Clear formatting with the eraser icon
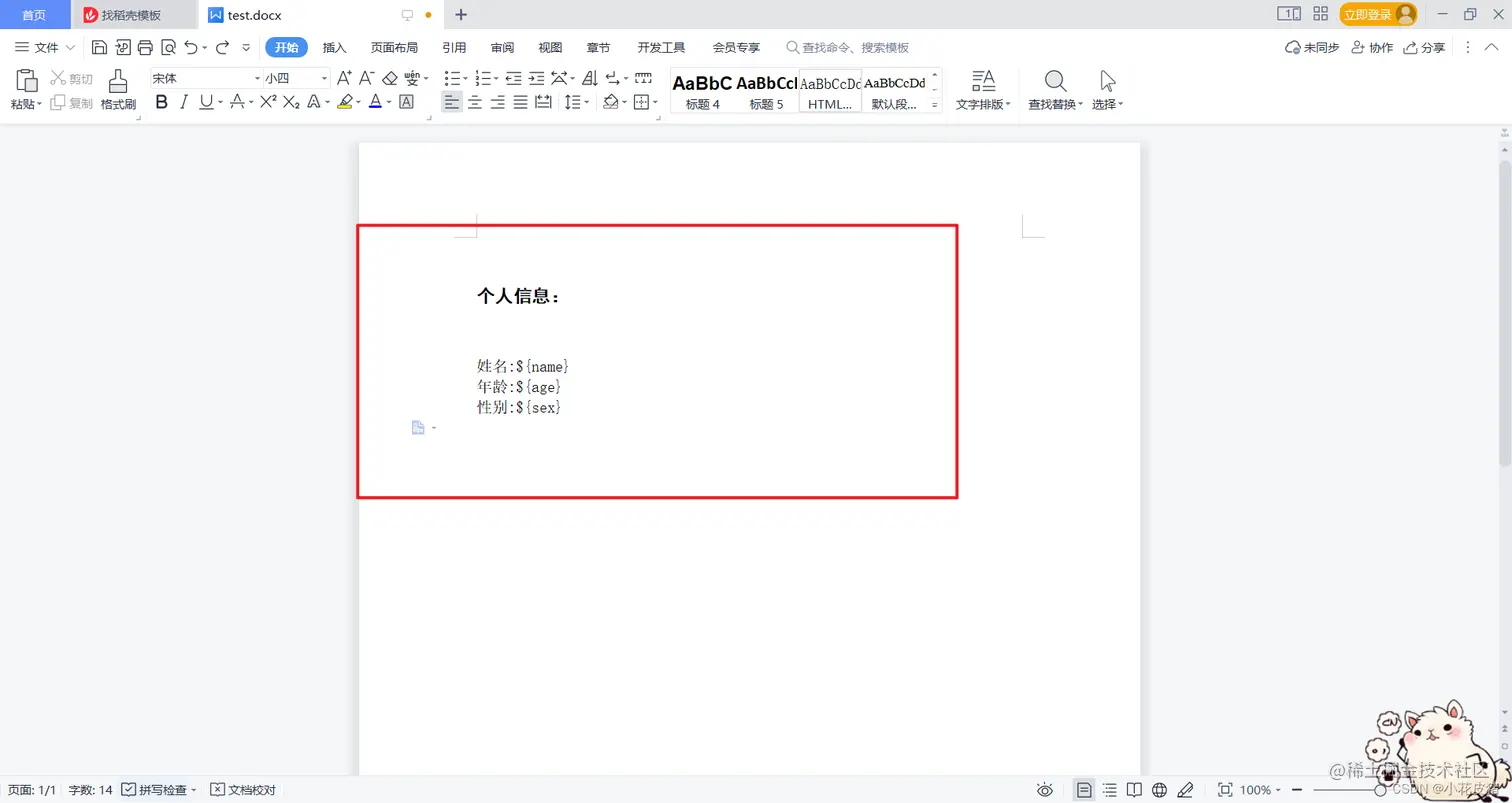This screenshot has height=803, width=1512. (390, 78)
